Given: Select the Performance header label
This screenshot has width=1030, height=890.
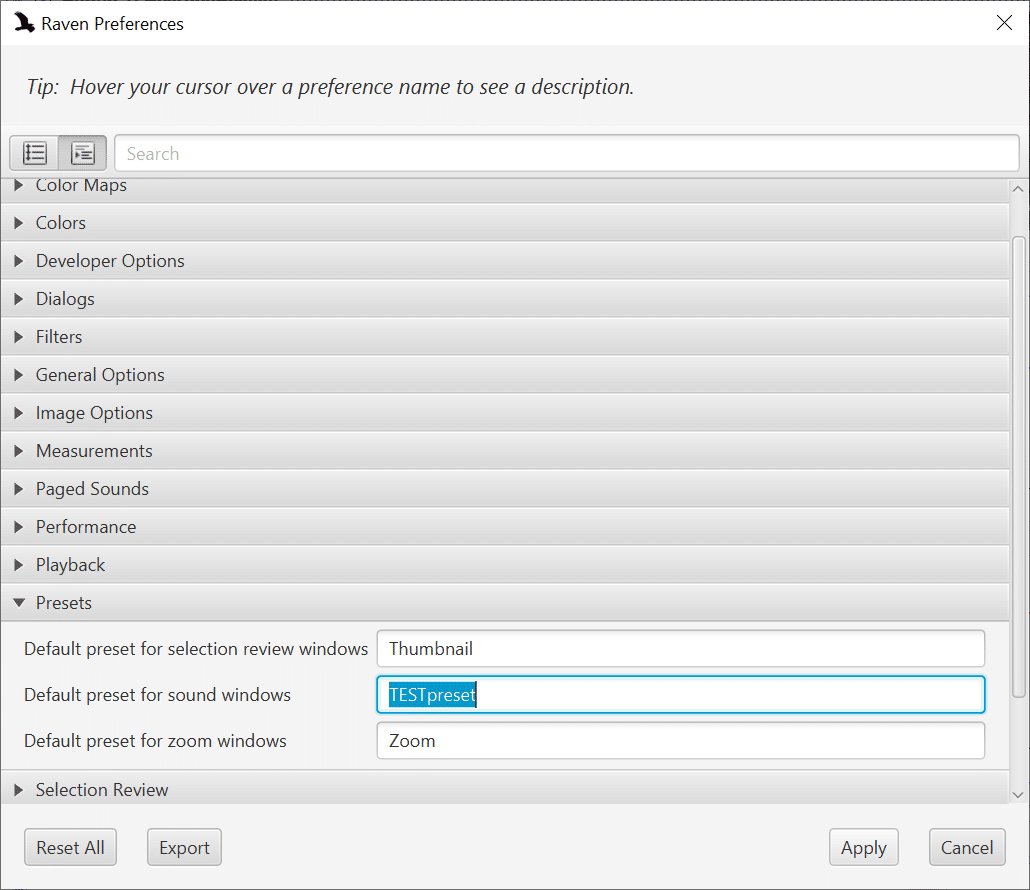Looking at the screenshot, I should pos(86,527).
